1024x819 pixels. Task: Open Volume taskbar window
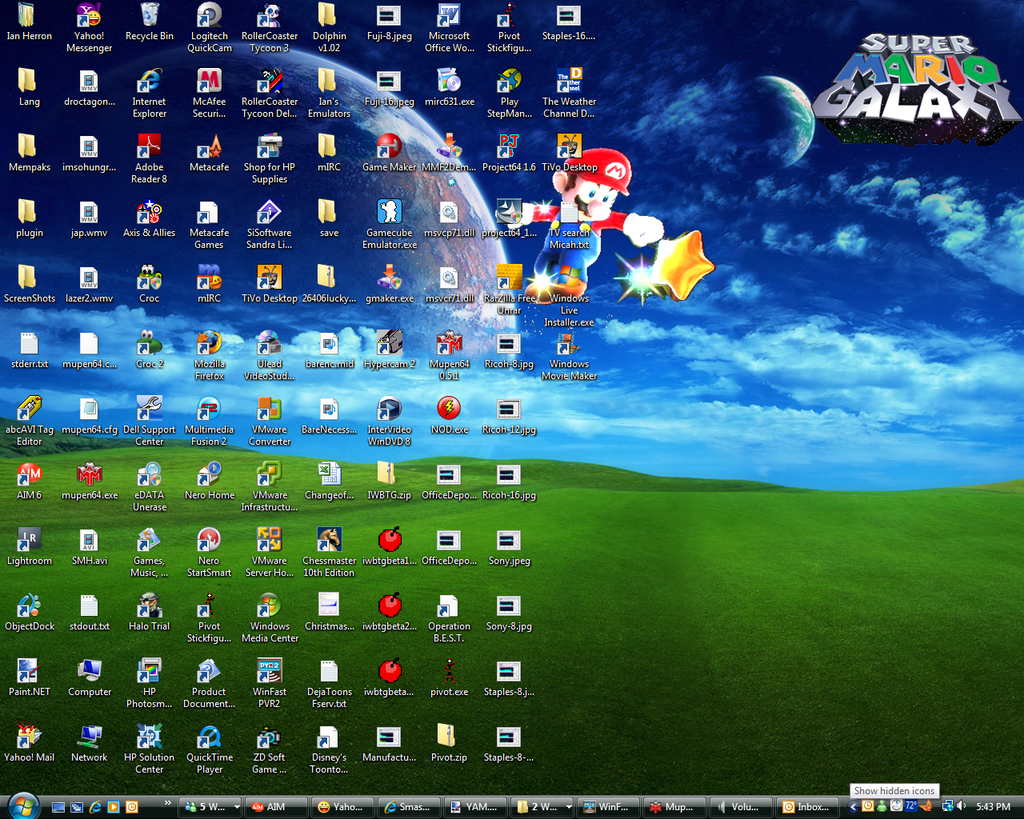pyautogui.click(x=743, y=807)
